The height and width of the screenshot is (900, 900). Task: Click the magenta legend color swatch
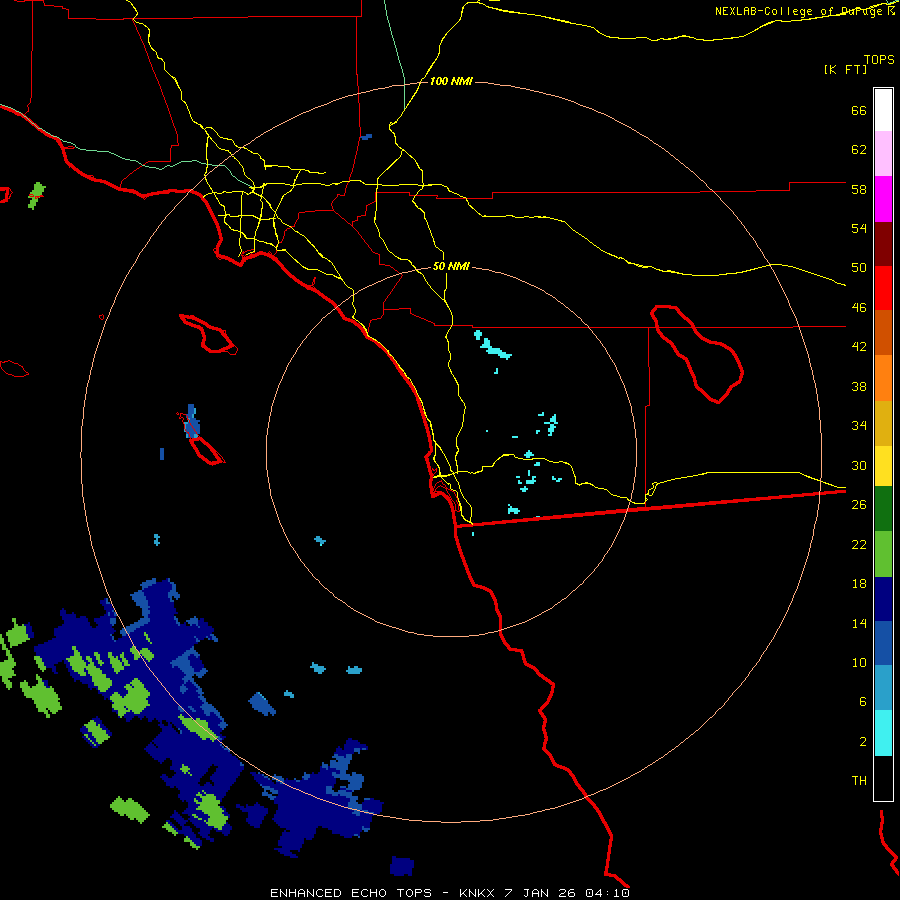pos(883,199)
